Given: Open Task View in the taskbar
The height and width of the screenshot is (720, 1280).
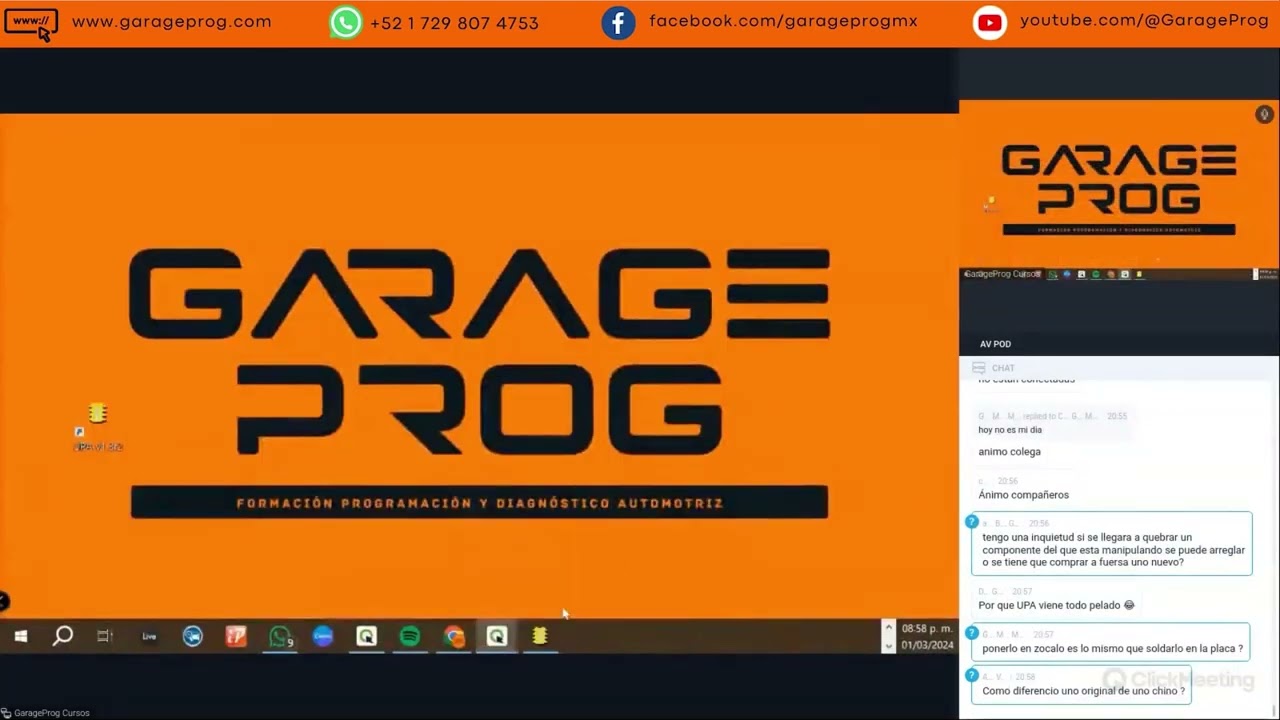Looking at the screenshot, I should (105, 636).
